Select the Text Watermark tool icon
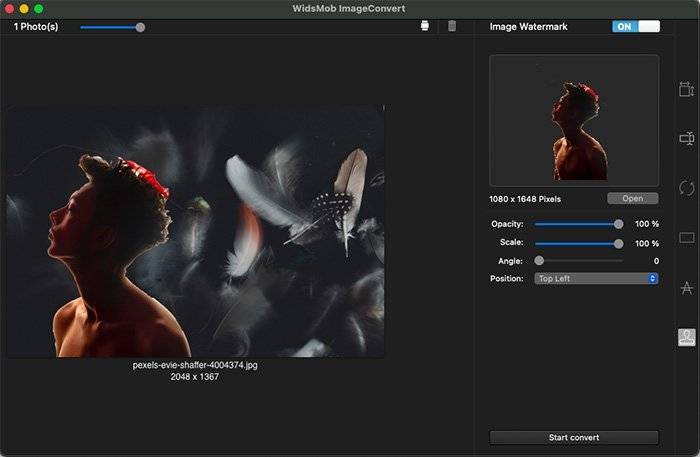700x457 pixels. pos(686,288)
